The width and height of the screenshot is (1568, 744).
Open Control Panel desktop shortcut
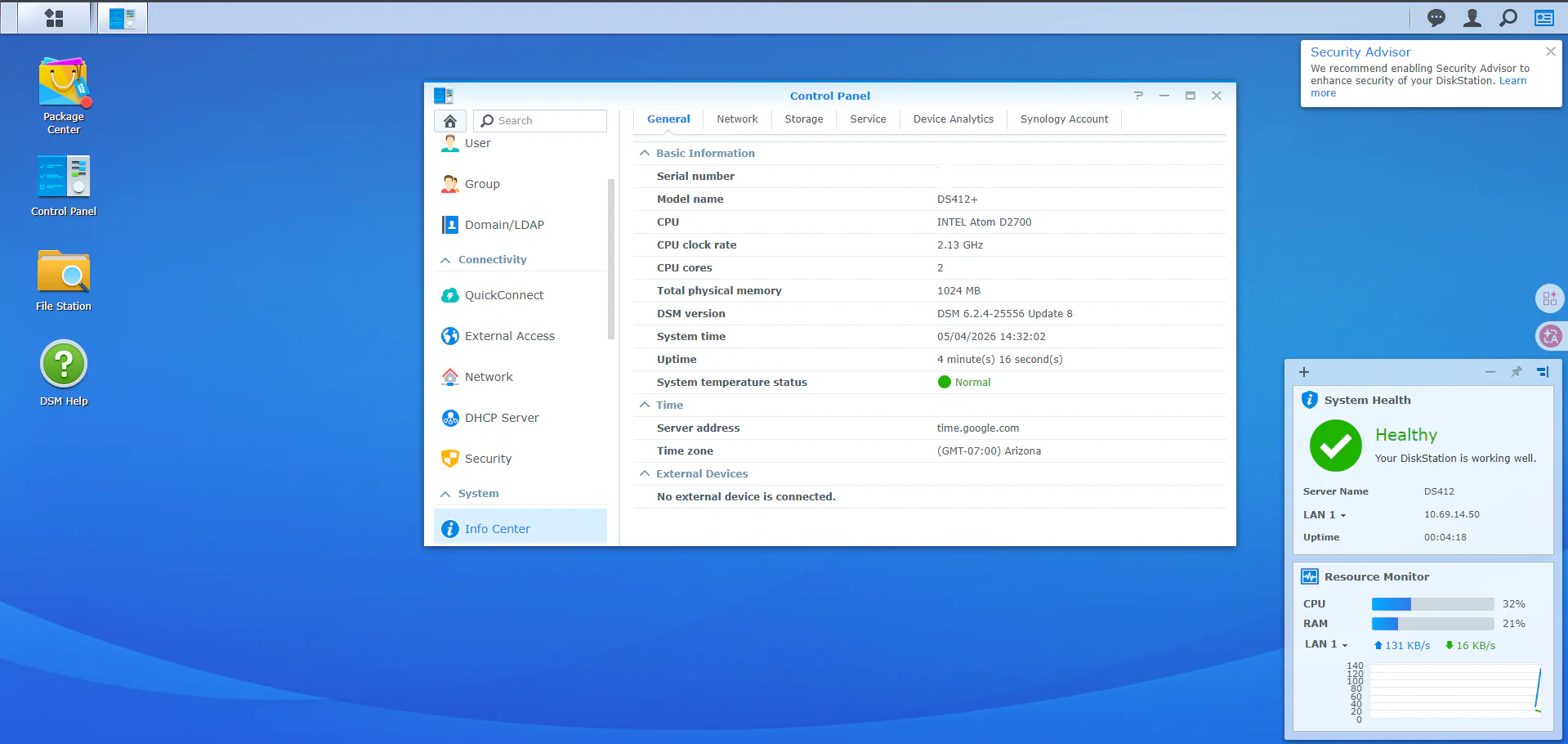pyautogui.click(x=64, y=186)
